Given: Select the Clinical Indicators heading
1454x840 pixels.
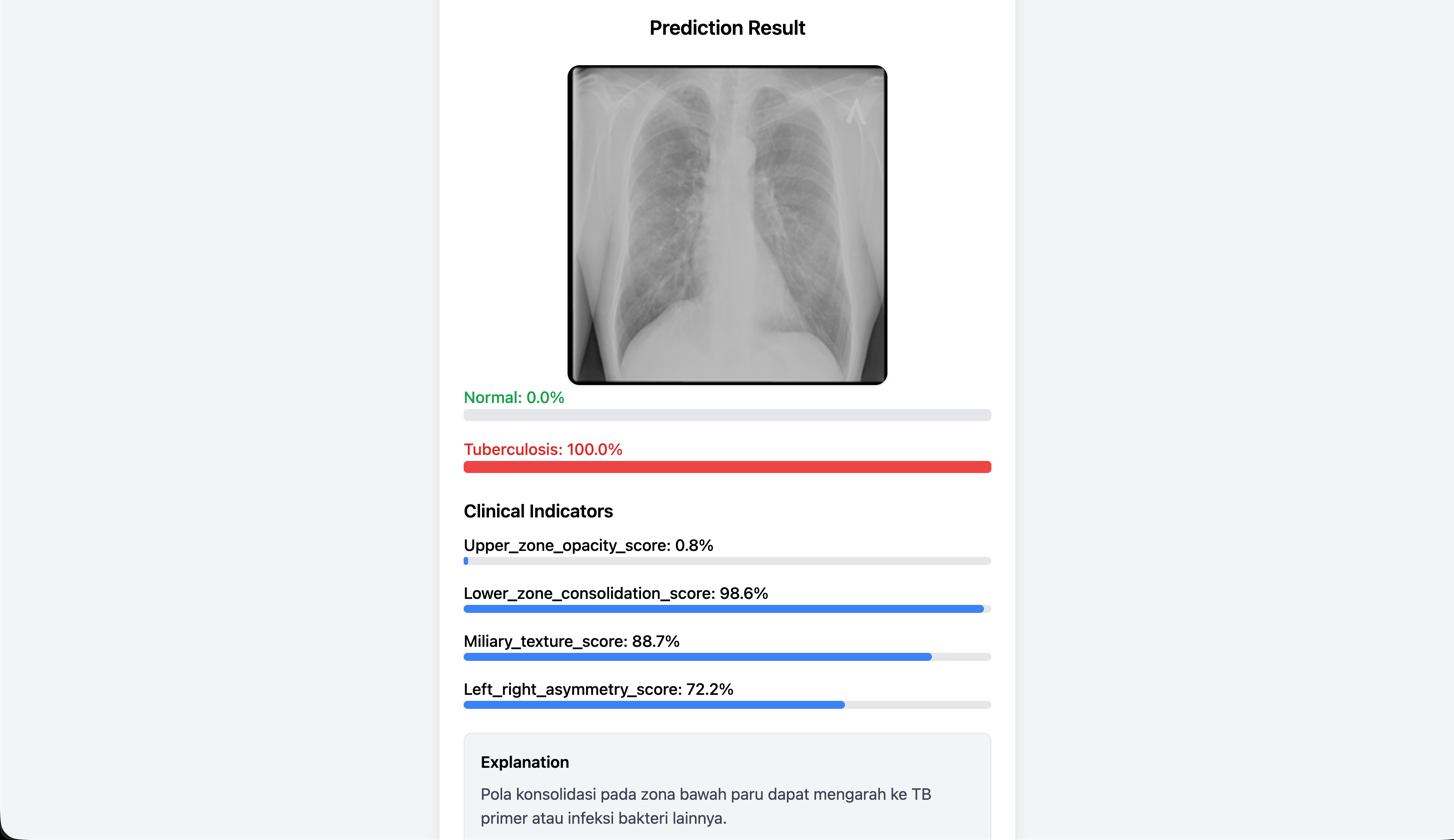Looking at the screenshot, I should coord(538,511).
